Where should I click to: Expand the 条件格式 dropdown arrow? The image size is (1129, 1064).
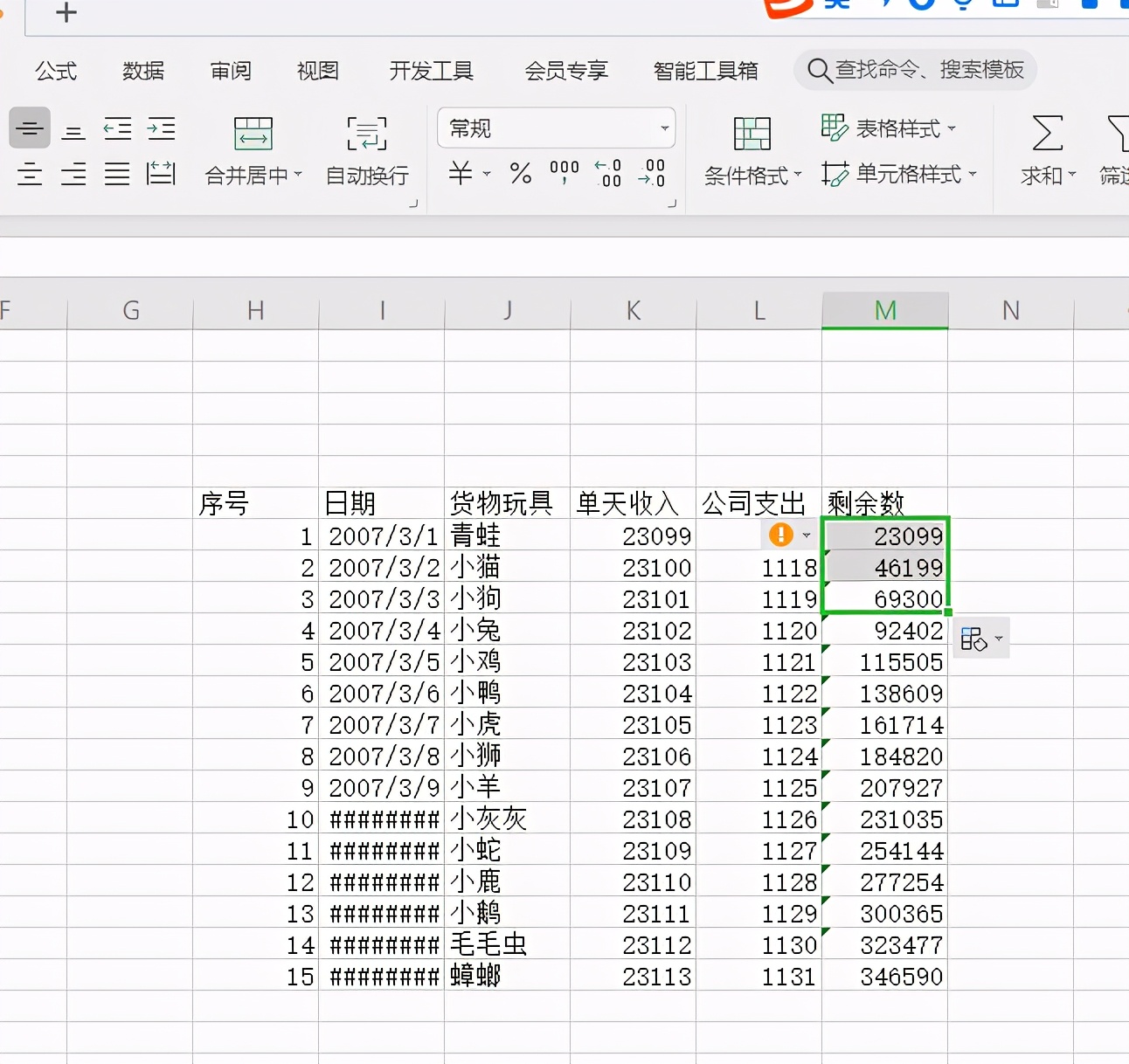(x=798, y=175)
